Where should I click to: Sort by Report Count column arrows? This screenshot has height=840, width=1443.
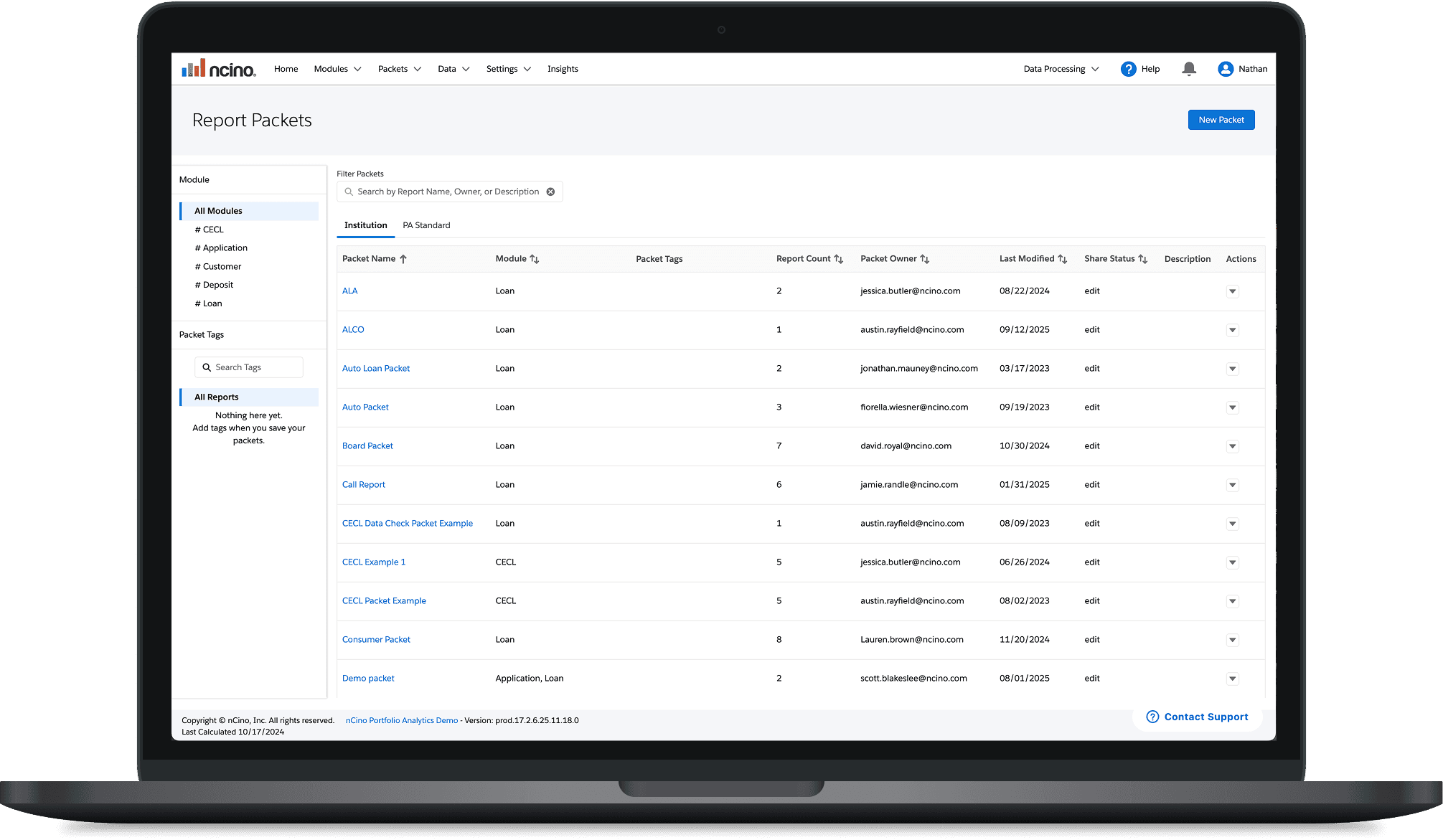pos(838,259)
